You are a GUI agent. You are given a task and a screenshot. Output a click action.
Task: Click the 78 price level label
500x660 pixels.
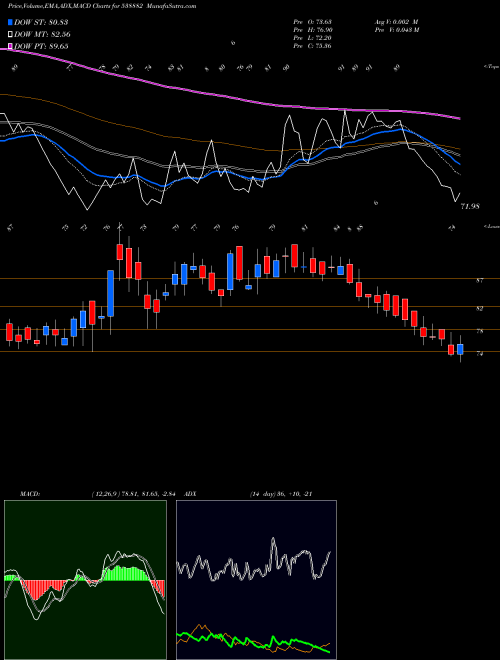479,331
